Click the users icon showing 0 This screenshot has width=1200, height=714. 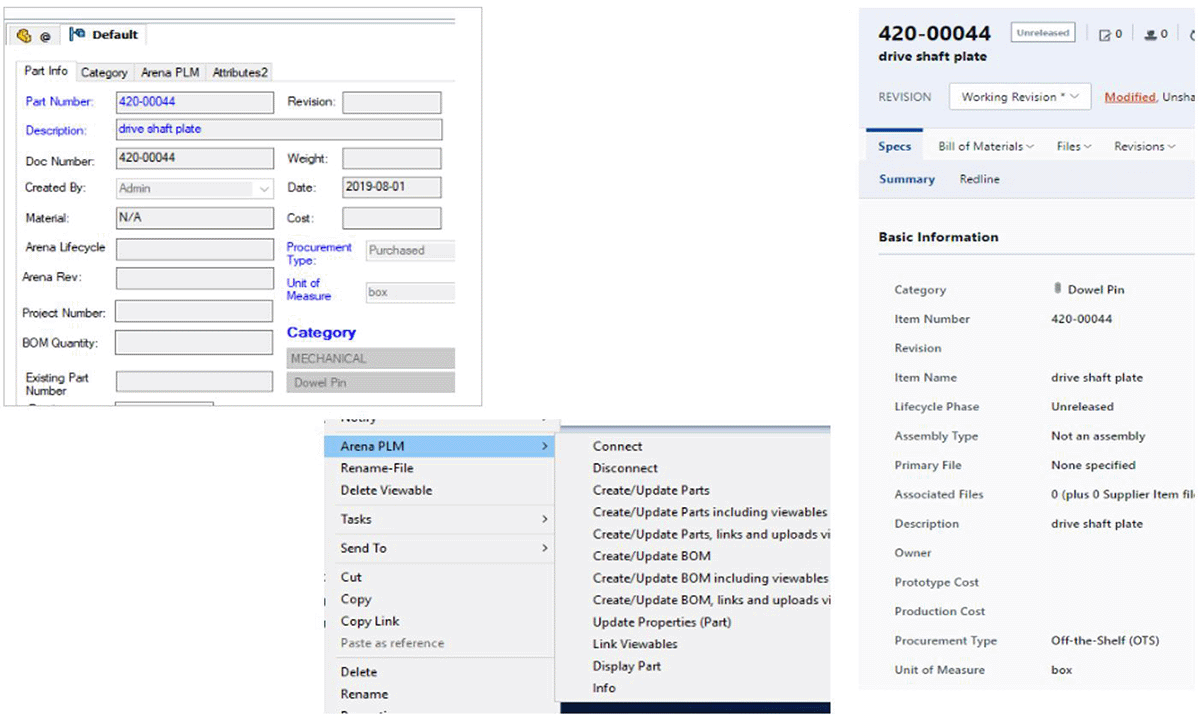tap(1153, 33)
